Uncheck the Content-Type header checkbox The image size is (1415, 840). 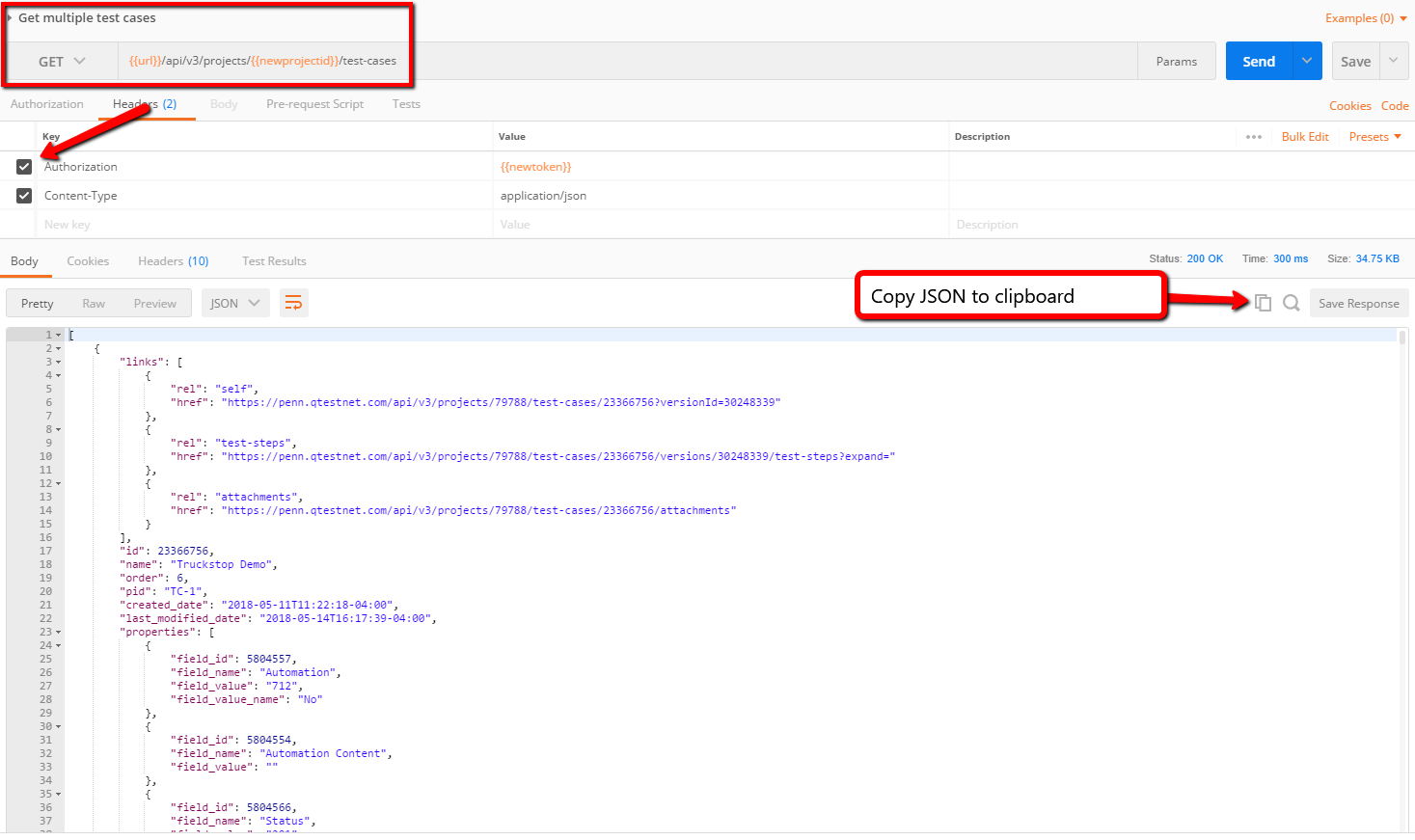[x=24, y=196]
